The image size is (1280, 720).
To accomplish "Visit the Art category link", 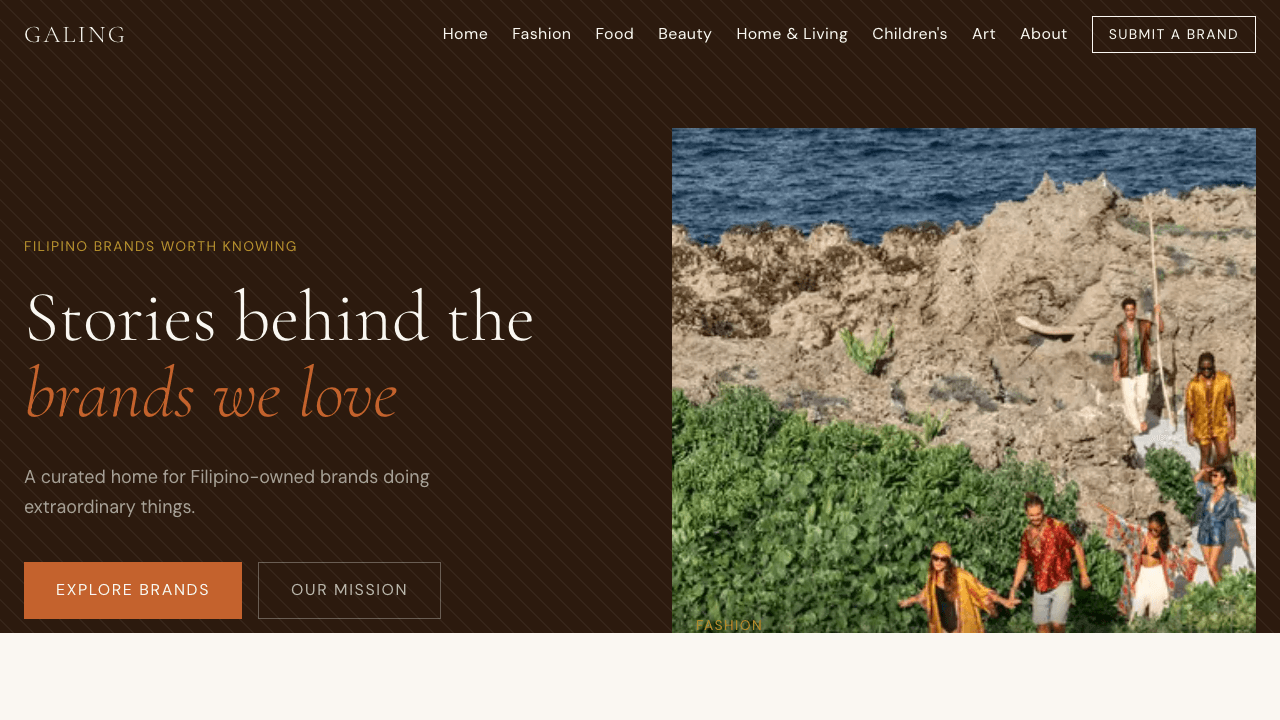I will 984,34.
